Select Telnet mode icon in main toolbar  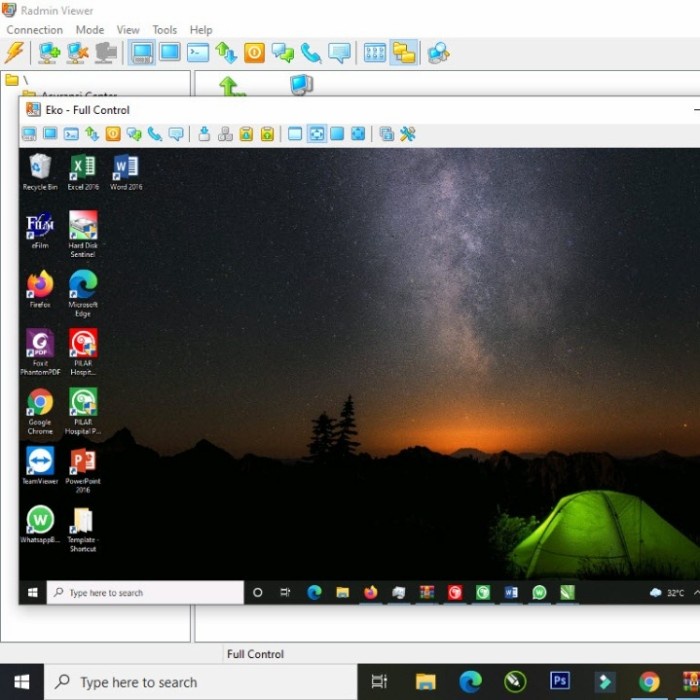point(198,53)
